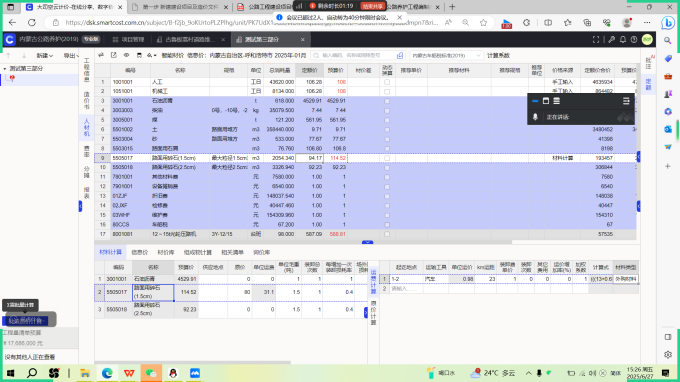Click the horizontal scrollbar below material table

point(304,242)
